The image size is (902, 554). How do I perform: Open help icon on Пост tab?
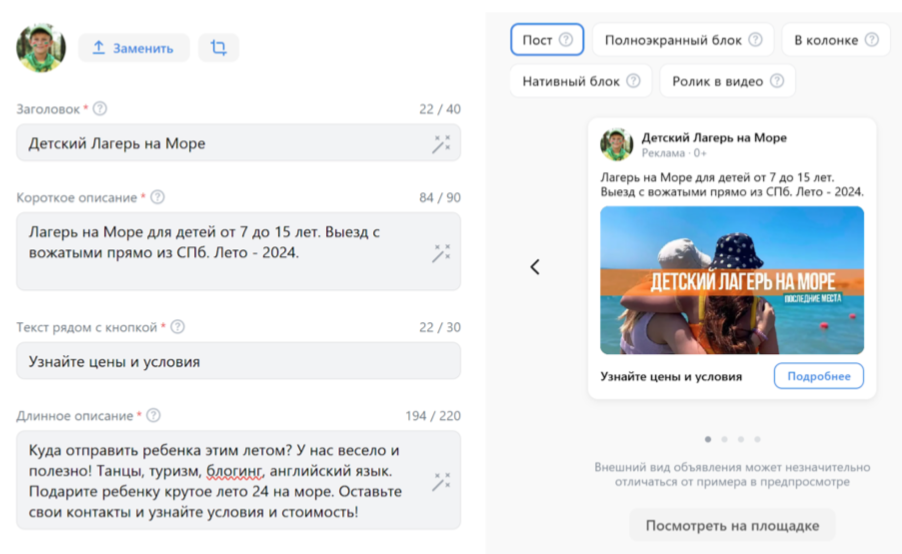coord(566,39)
